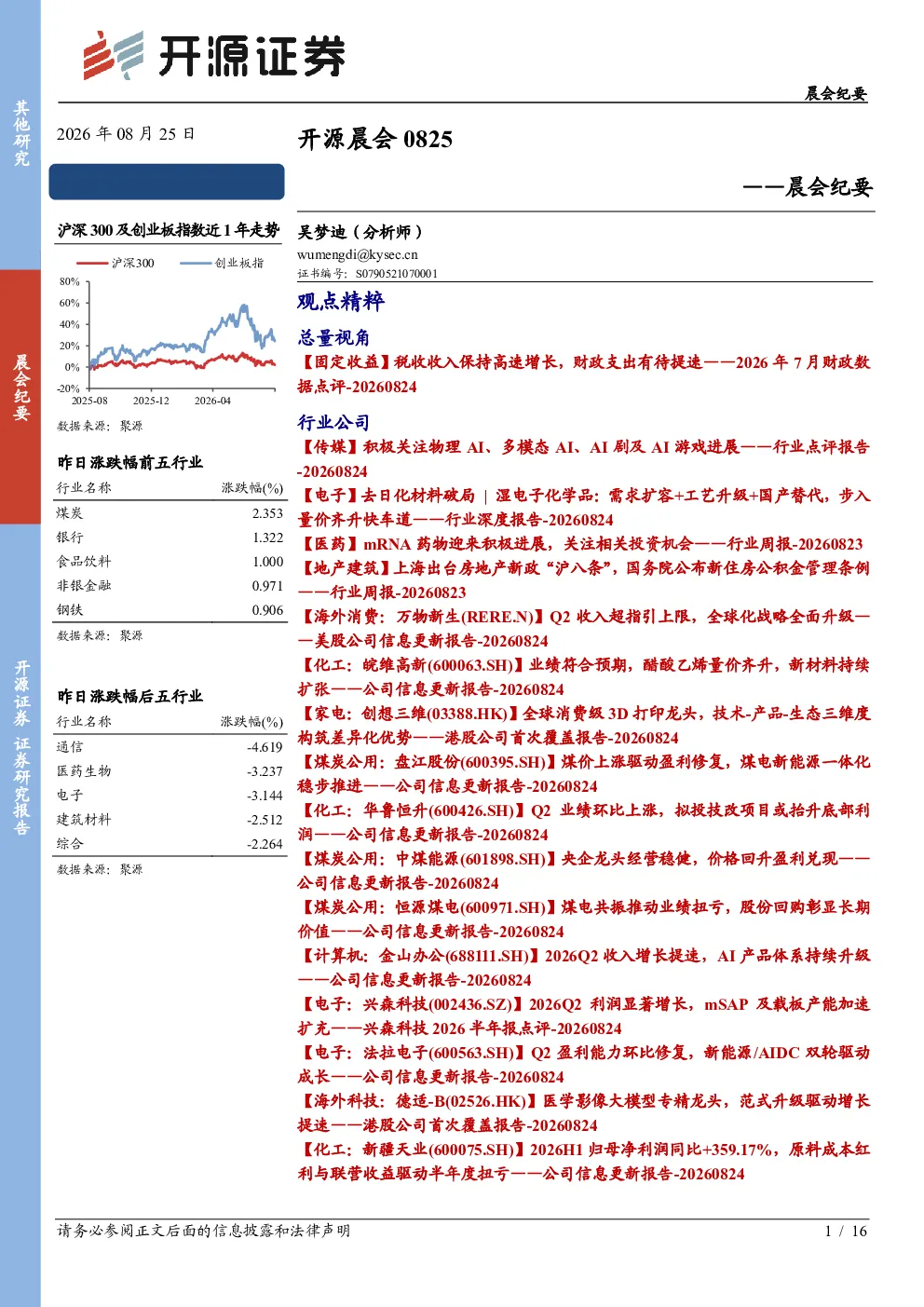
Task: Click the 综合 row value -2.264
Action: [x=265, y=844]
